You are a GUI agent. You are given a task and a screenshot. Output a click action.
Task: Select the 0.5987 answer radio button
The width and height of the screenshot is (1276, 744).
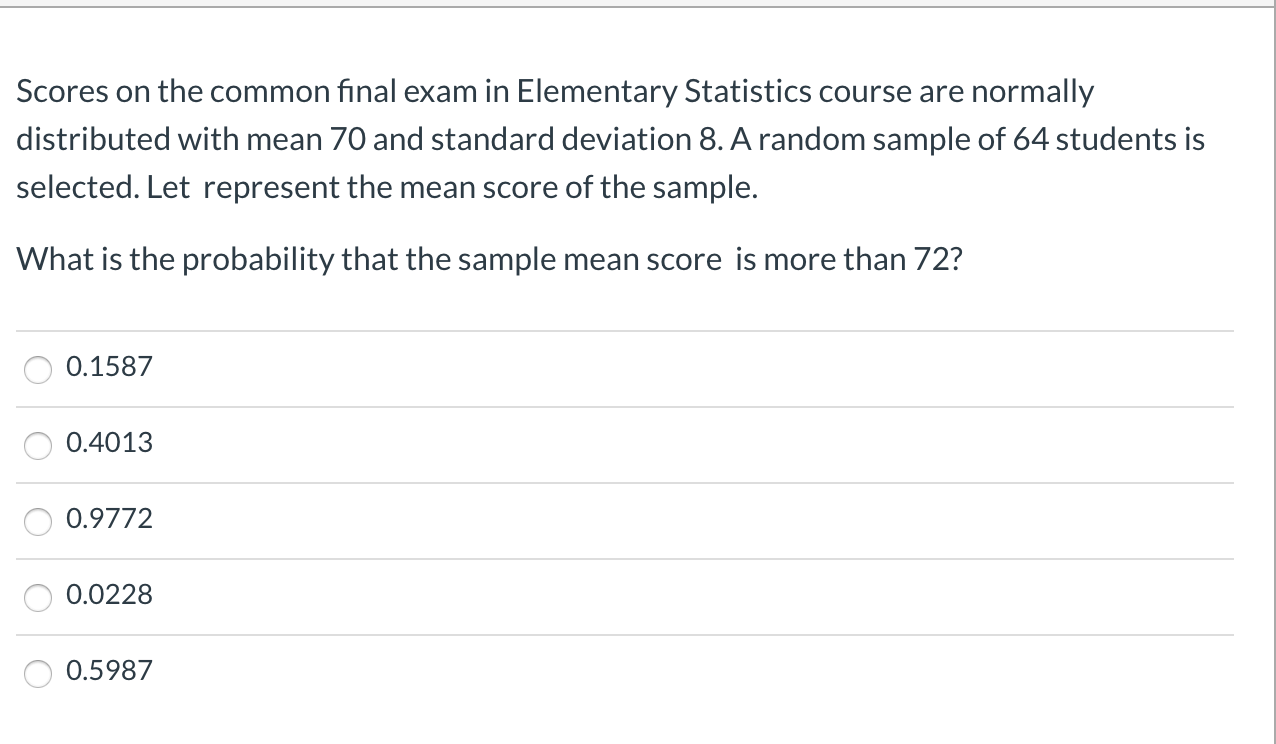[x=37, y=673]
